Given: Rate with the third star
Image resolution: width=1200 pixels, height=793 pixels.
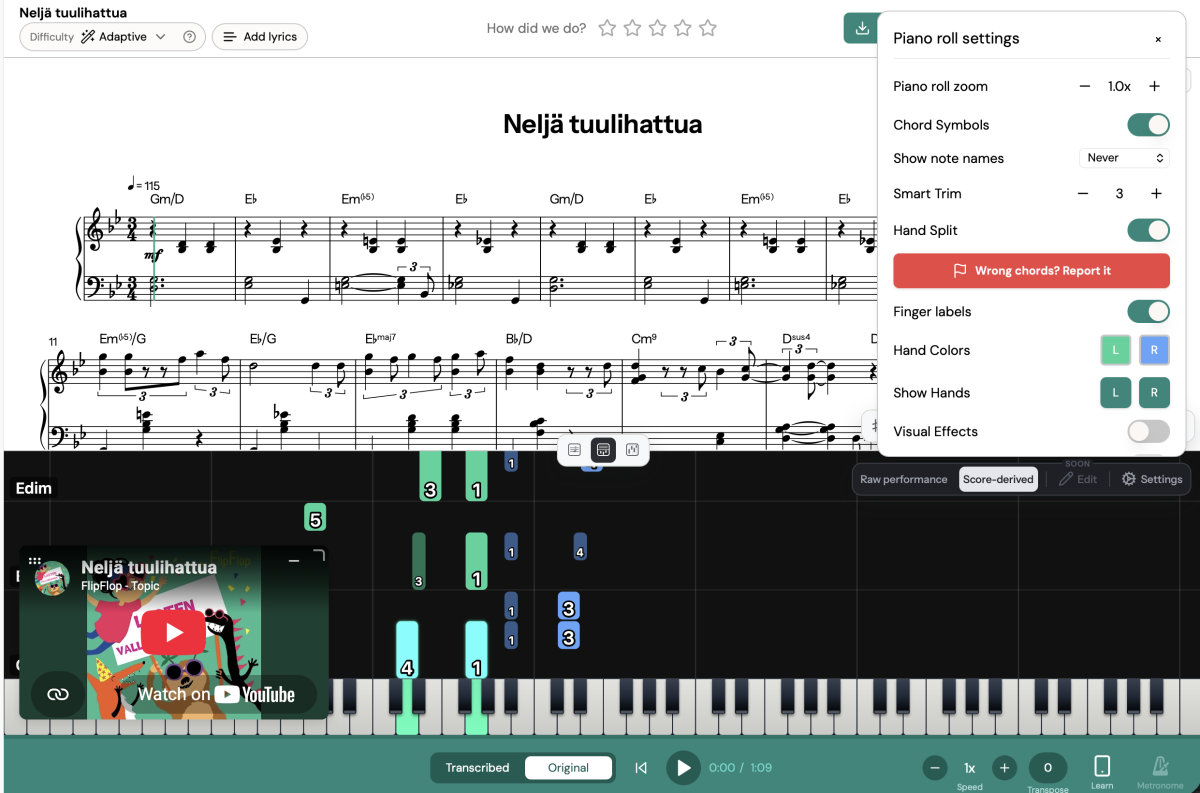Looking at the screenshot, I should click(657, 28).
